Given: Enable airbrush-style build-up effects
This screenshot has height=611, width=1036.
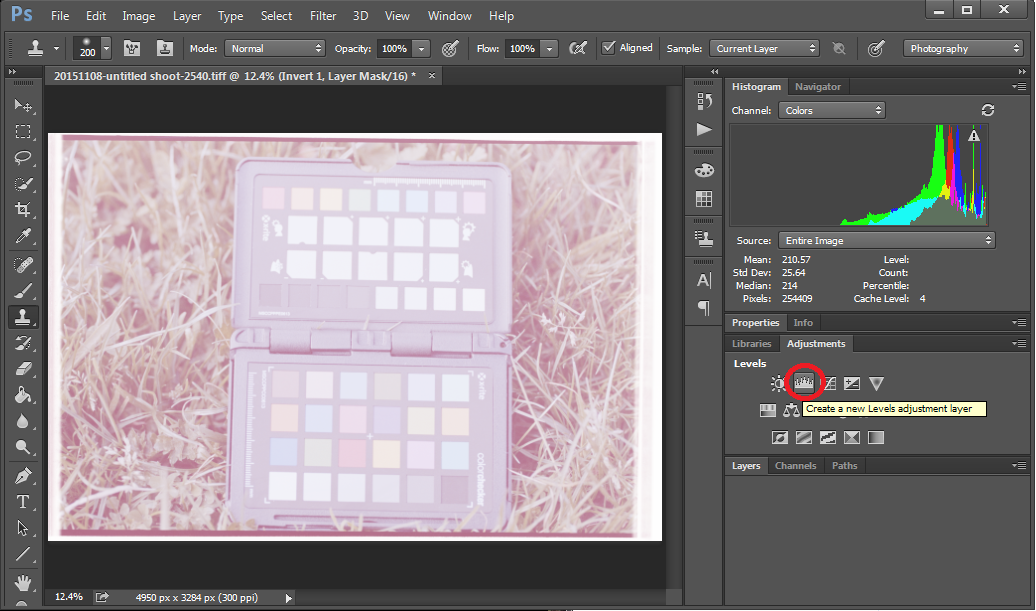Looking at the screenshot, I should pyautogui.click(x=578, y=46).
